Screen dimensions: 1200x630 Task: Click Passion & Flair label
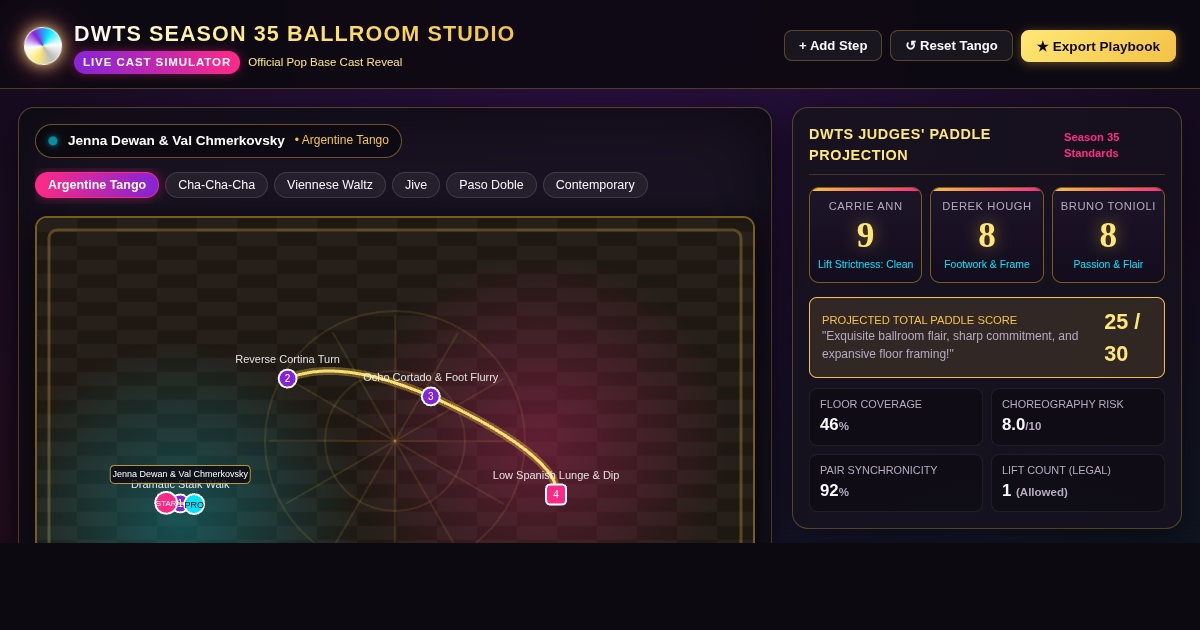(x=1108, y=264)
